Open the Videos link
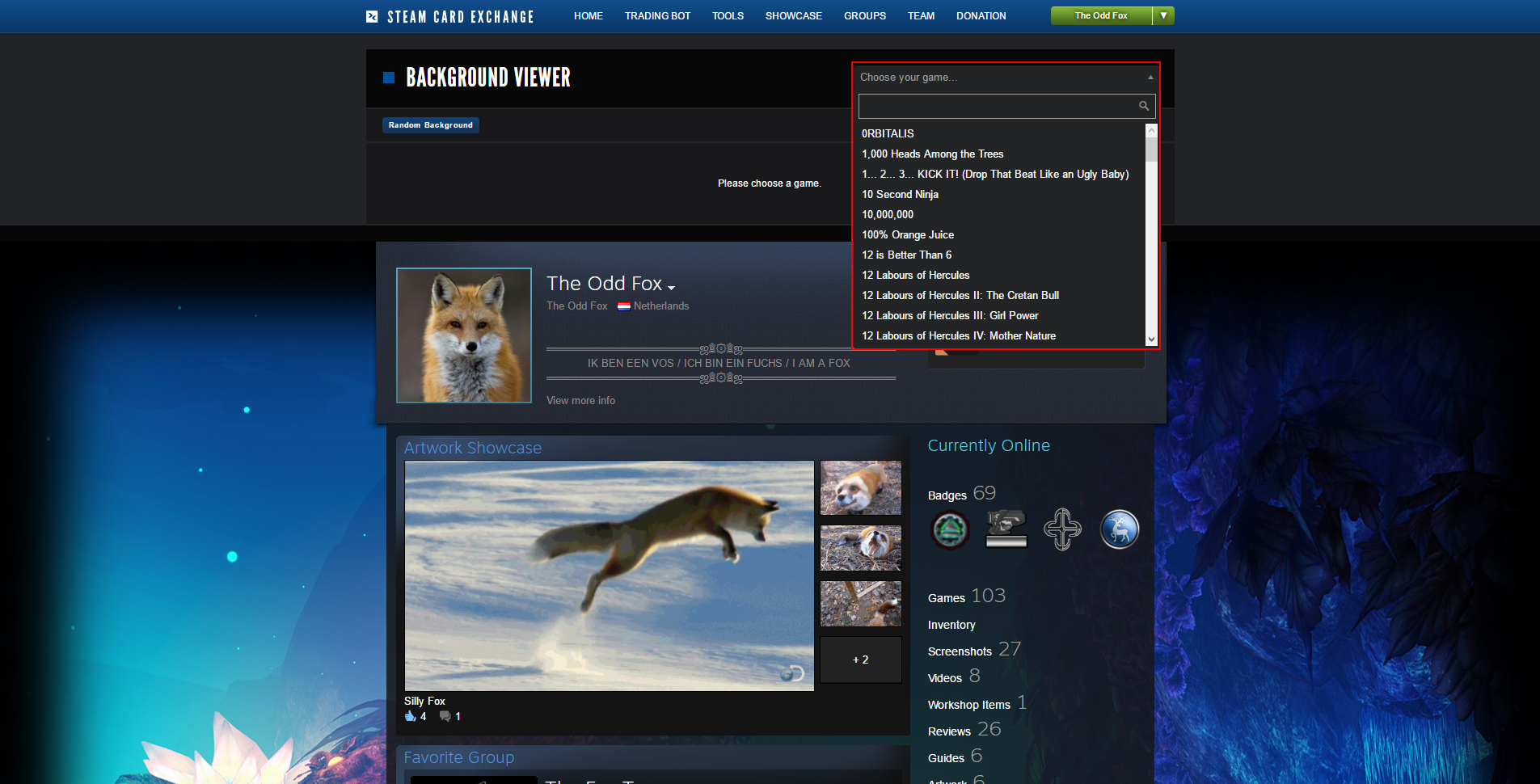 tap(945, 678)
